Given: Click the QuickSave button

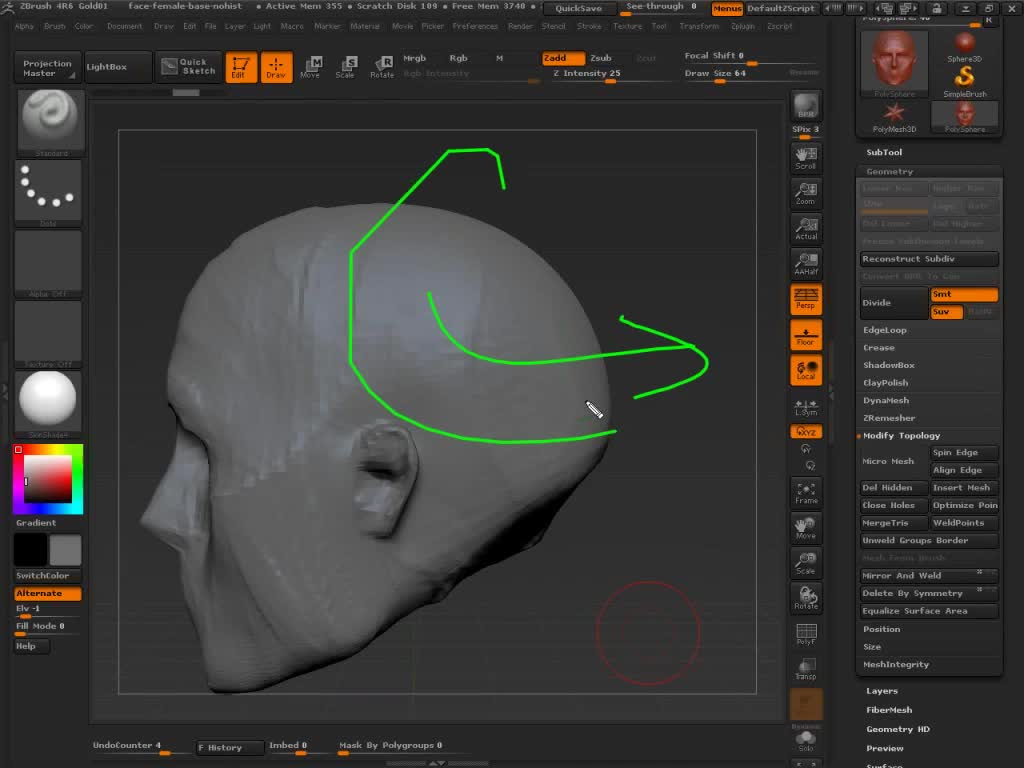Looking at the screenshot, I should click(x=579, y=8).
